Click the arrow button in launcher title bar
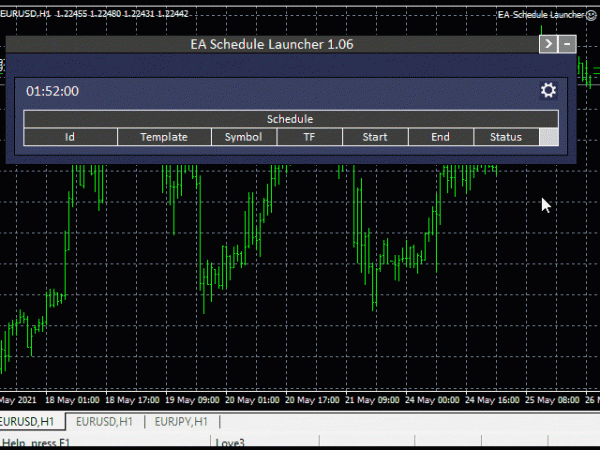Image resolution: width=600 pixels, height=450 pixels. pyautogui.click(x=548, y=44)
